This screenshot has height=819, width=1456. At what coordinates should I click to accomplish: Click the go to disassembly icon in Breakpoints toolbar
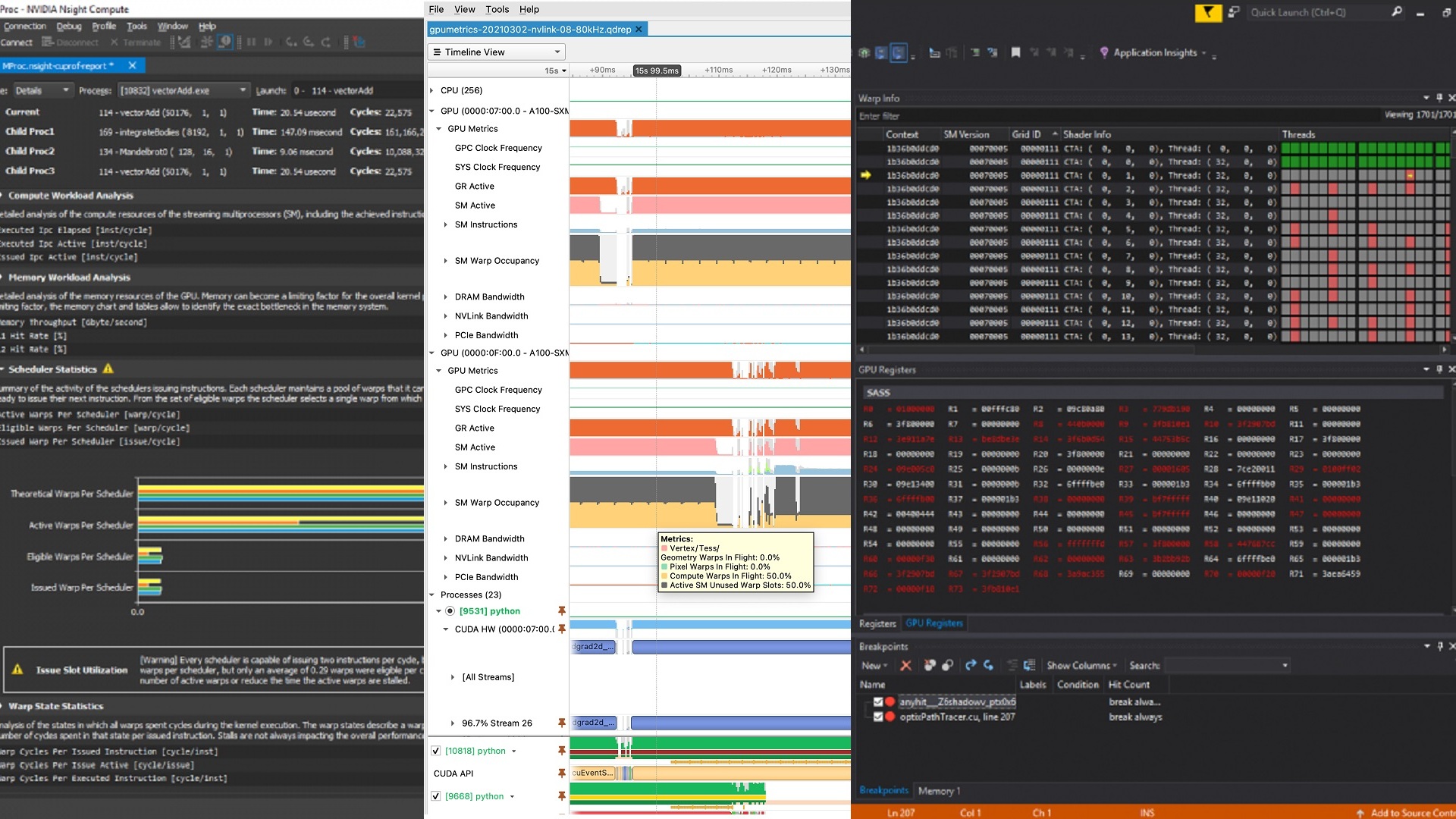click(1029, 665)
